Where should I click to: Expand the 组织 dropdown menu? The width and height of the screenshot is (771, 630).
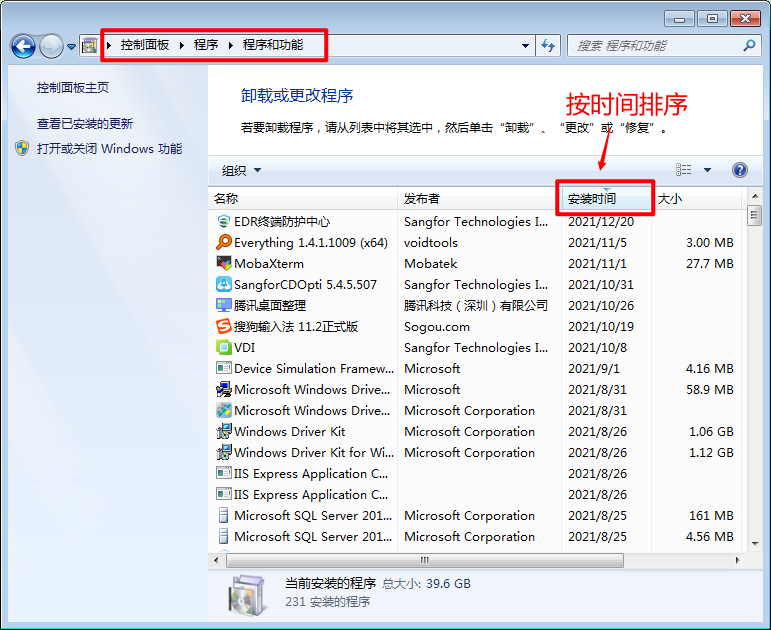[x=241, y=170]
